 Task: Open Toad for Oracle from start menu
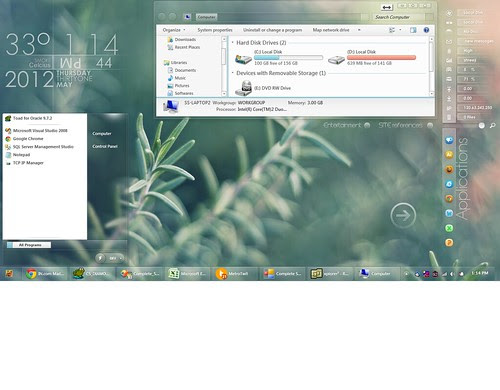(29, 118)
